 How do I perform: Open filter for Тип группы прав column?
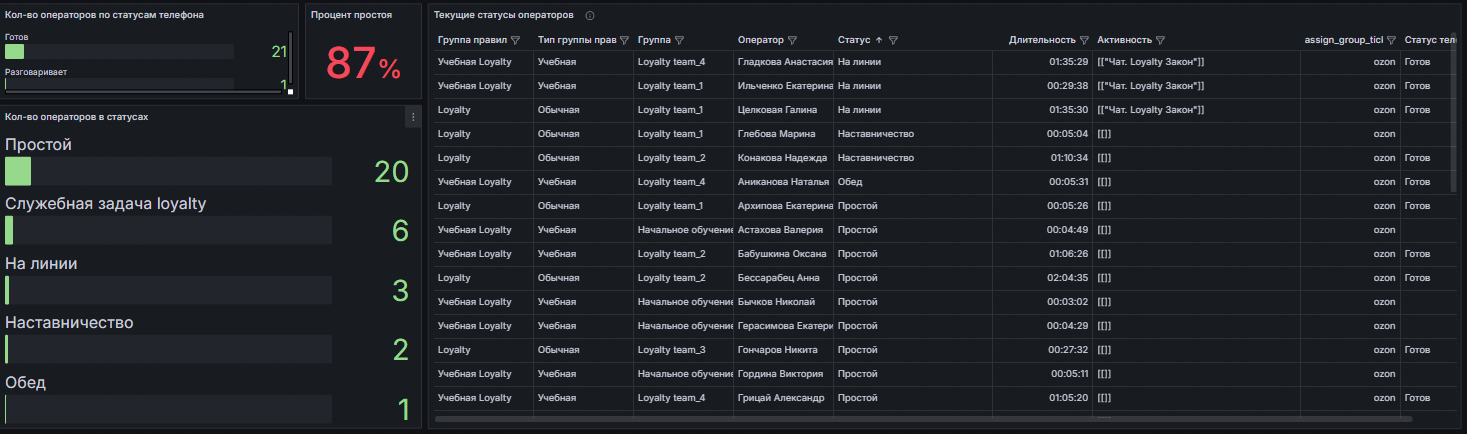624,40
